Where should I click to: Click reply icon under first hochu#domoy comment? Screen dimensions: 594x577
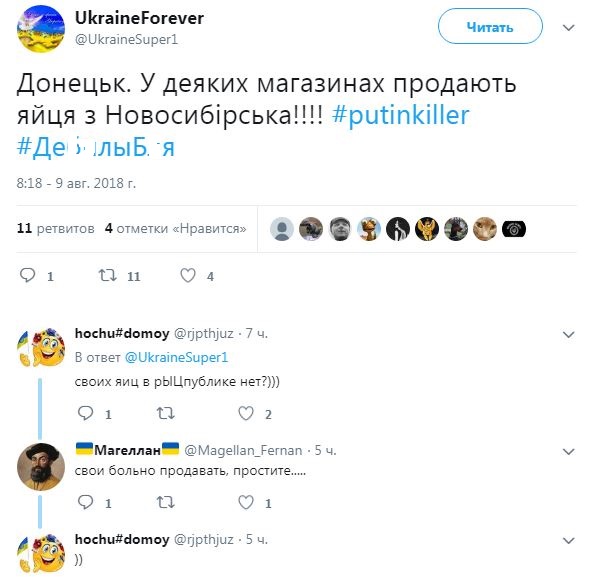86,413
